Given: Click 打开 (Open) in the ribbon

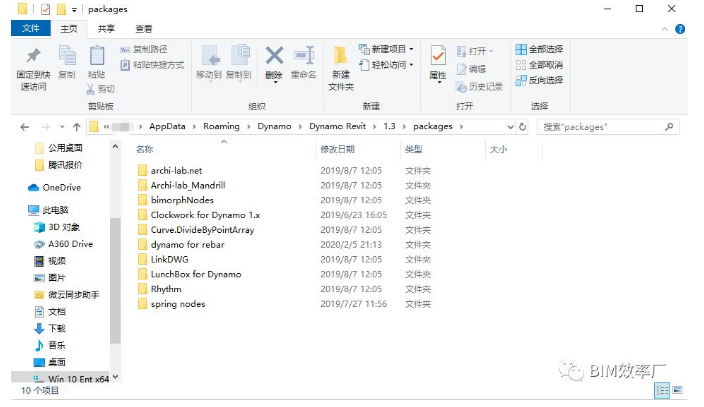Looking at the screenshot, I should (475, 51).
